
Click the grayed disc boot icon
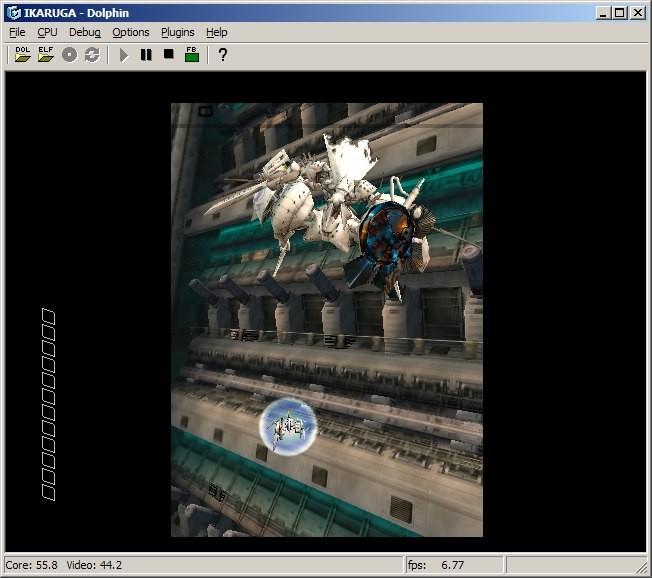coord(69,55)
